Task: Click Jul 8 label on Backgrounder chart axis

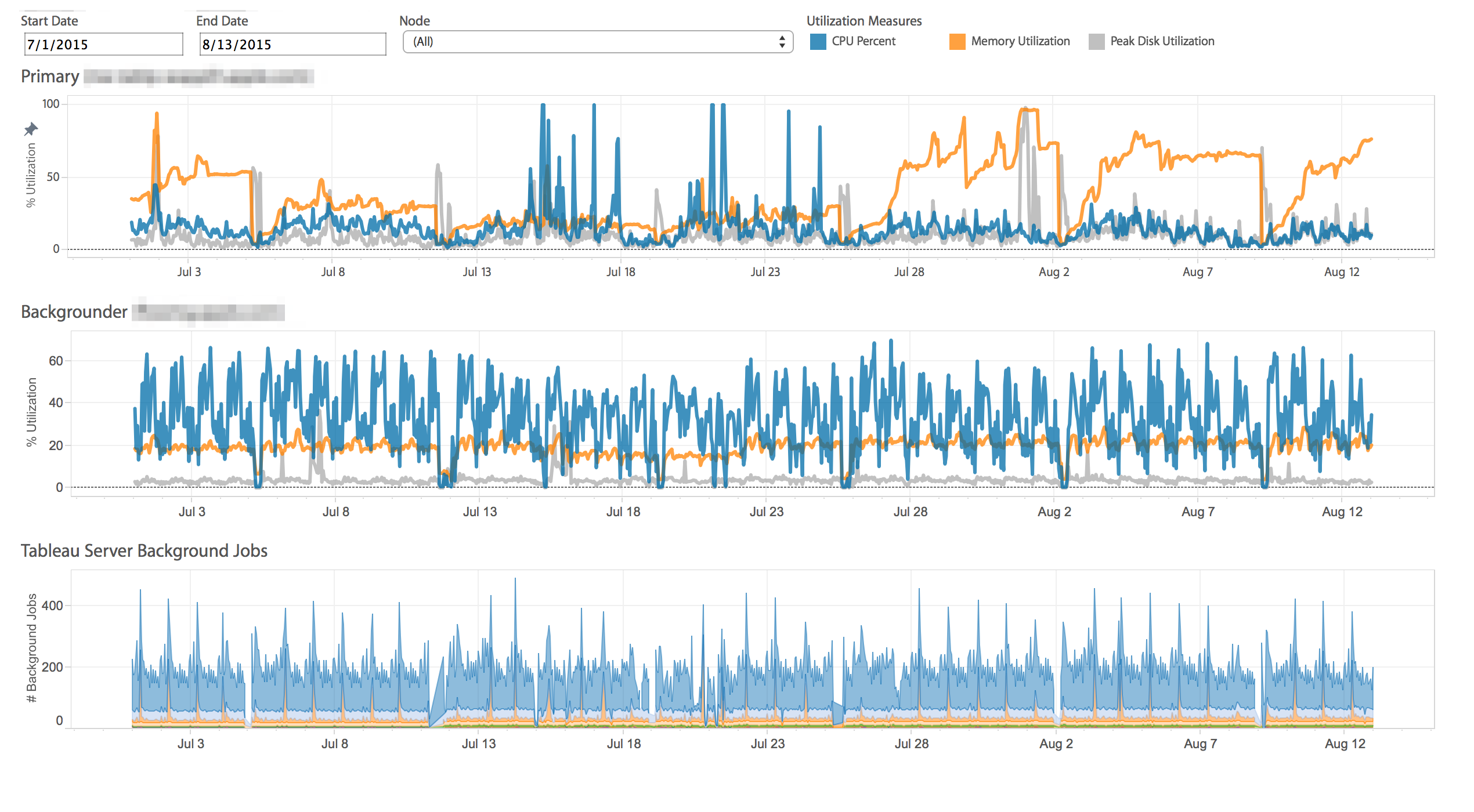Action: [x=336, y=512]
